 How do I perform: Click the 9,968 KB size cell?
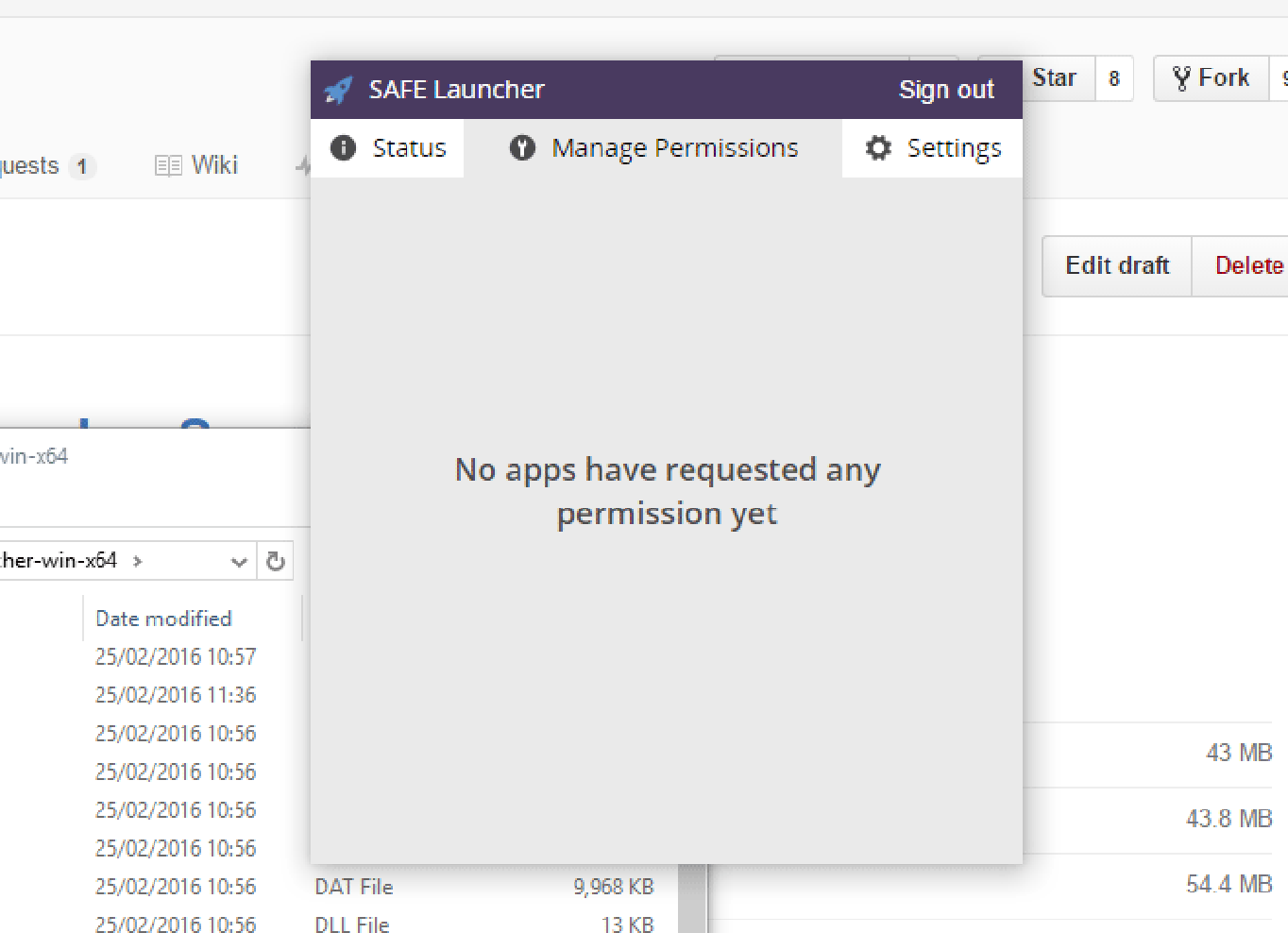614,887
